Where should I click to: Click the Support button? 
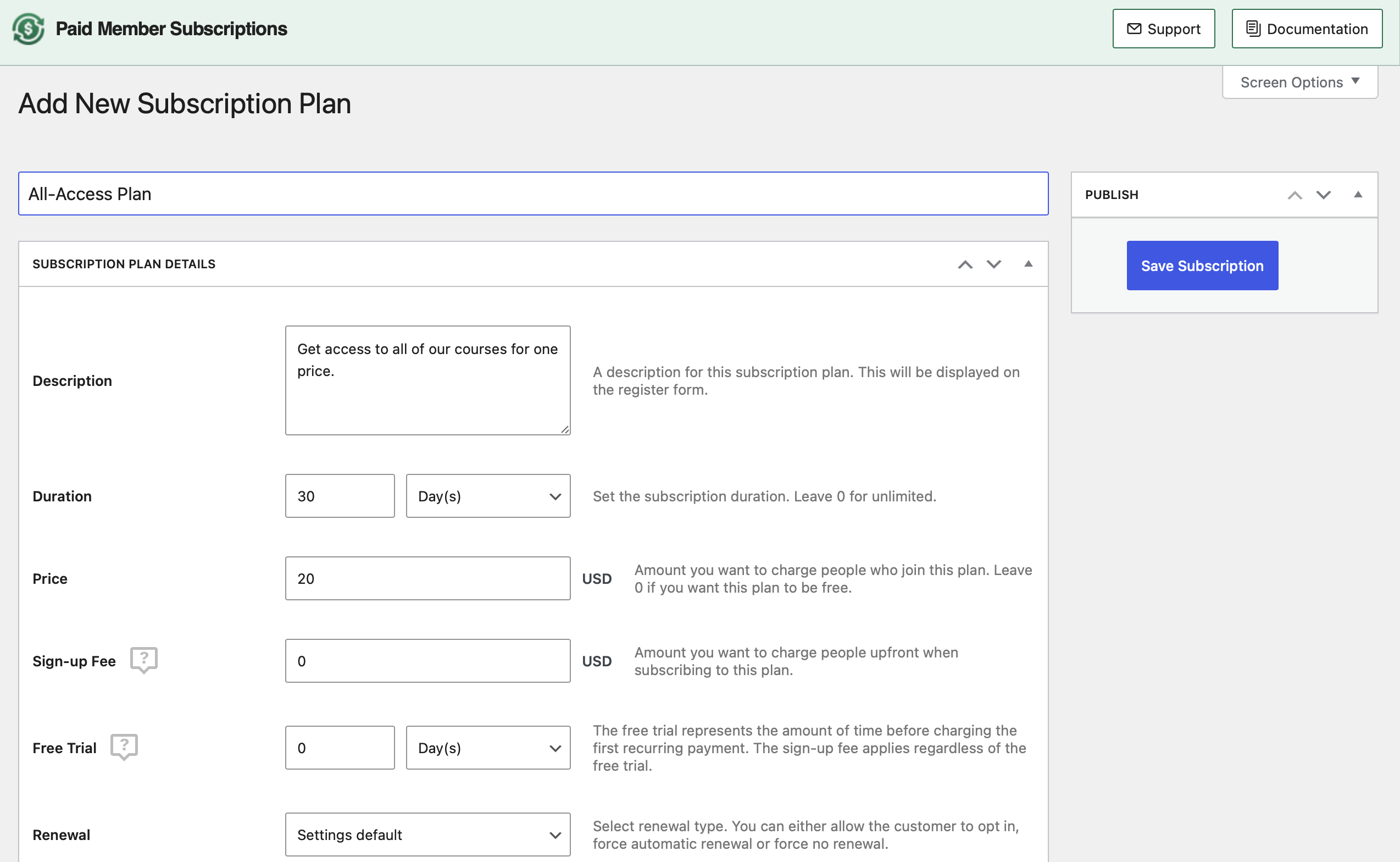(x=1164, y=29)
